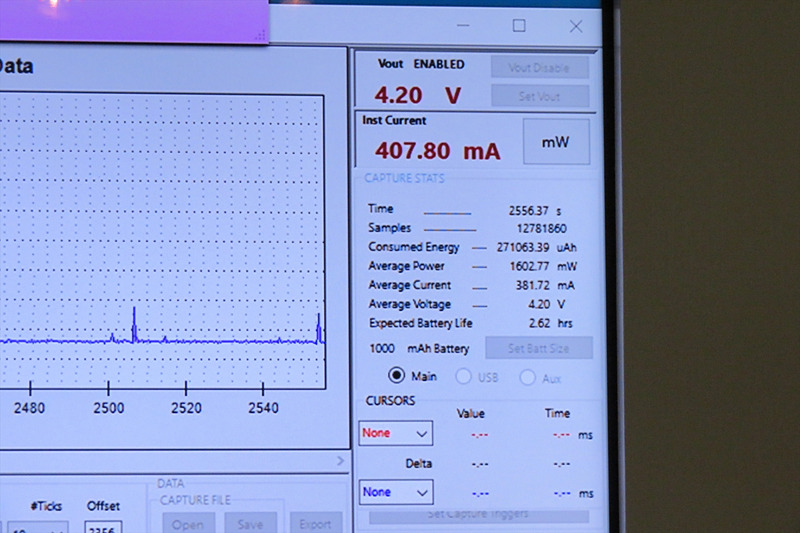This screenshot has width=800, height=533.
Task: Click the Set Batt Size button
Action: click(x=539, y=348)
